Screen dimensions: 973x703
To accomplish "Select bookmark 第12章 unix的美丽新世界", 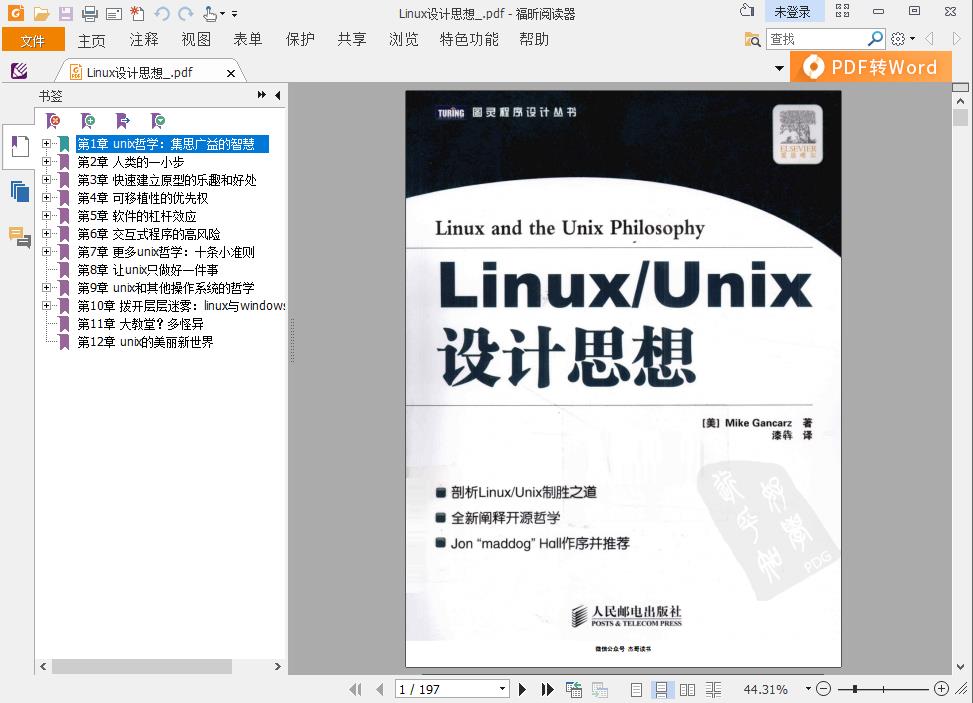I will click(145, 342).
